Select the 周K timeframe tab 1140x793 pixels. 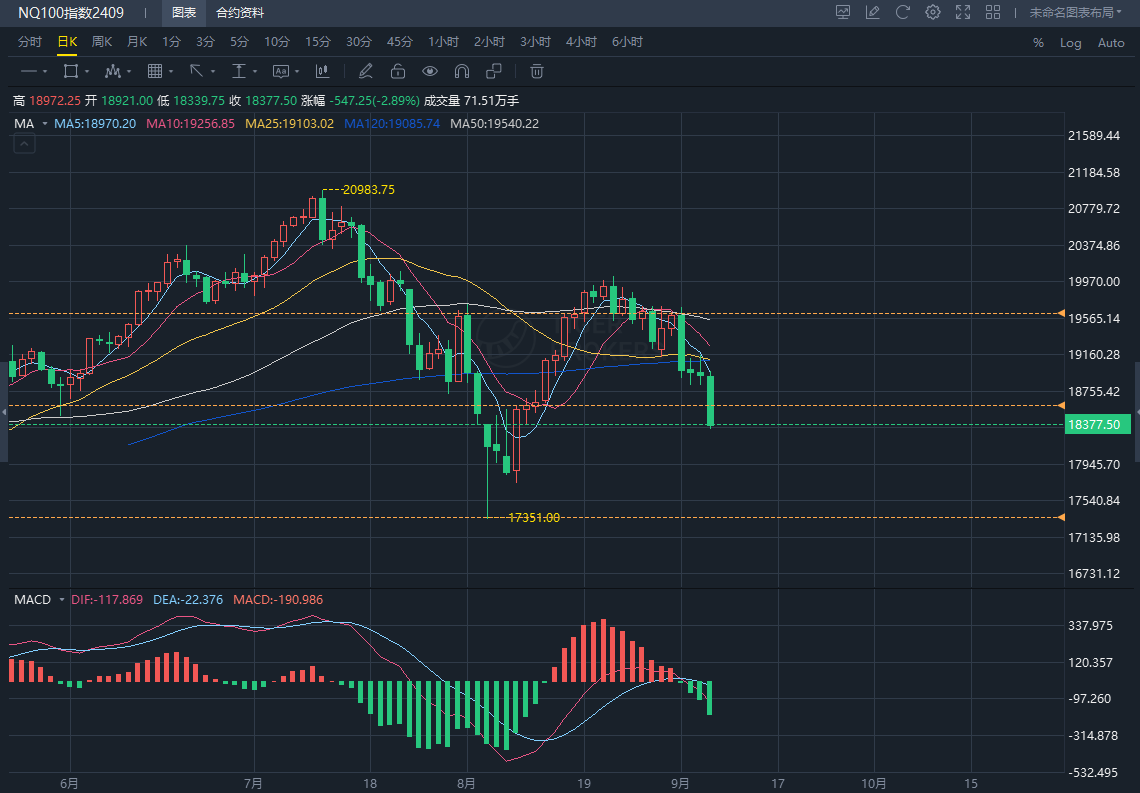coord(102,42)
